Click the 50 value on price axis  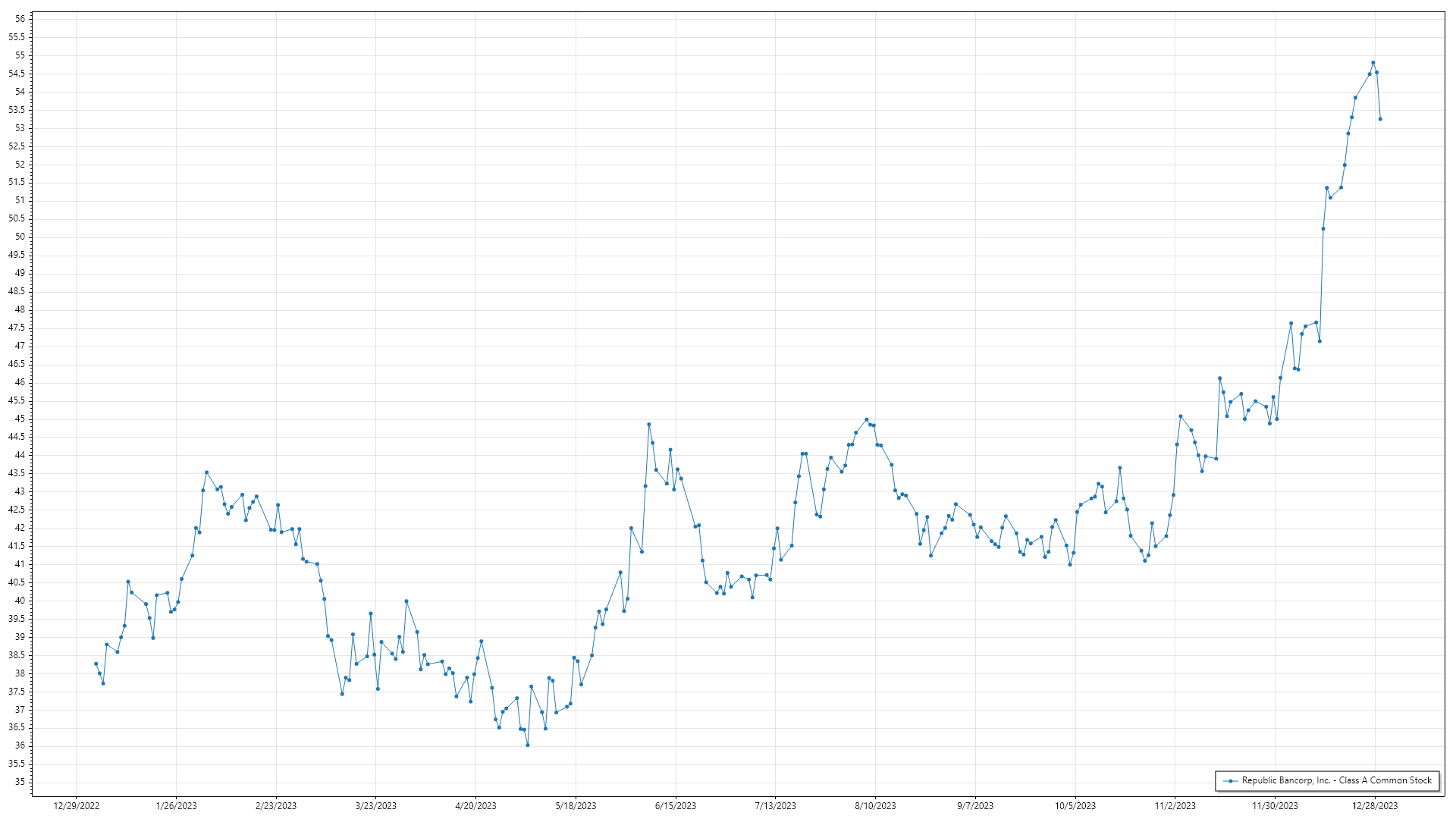(x=20, y=237)
